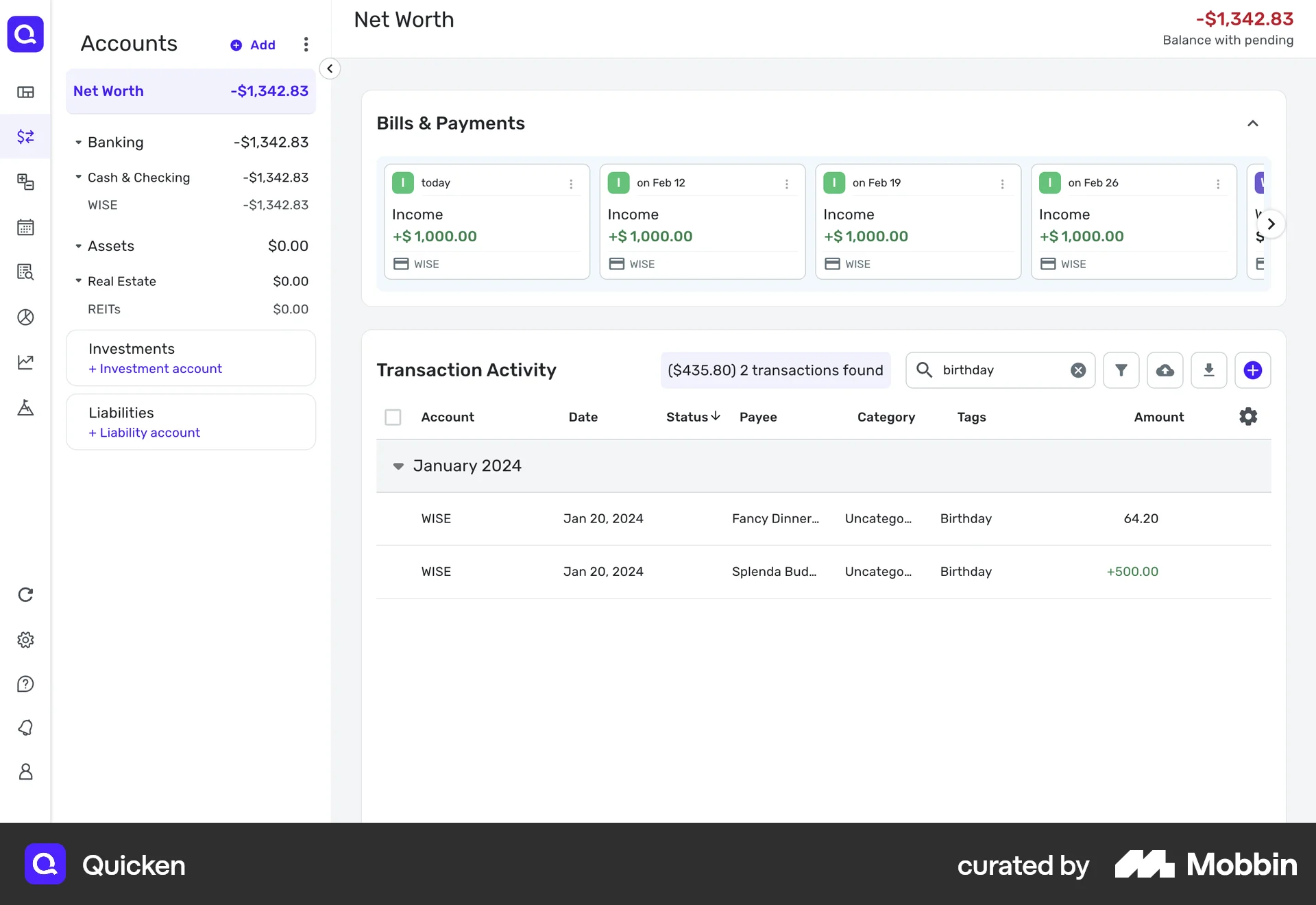Image resolution: width=1316 pixels, height=905 pixels.
Task: Open options menu on Feb 26 Income bill
Action: pos(1218,184)
